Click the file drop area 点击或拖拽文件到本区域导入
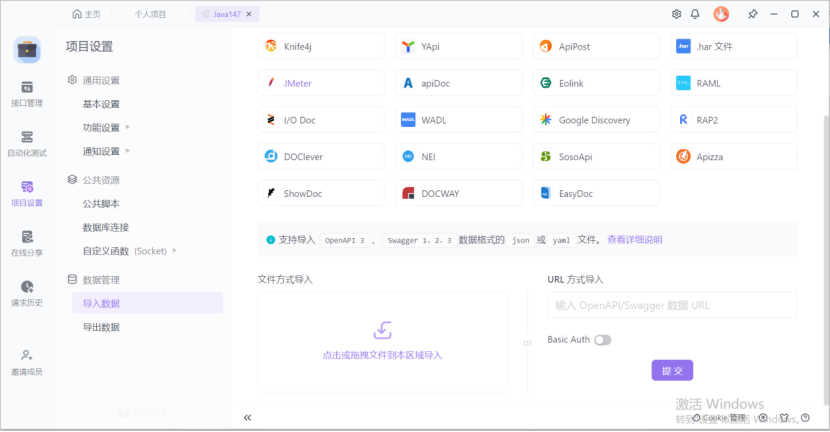 tap(382, 342)
